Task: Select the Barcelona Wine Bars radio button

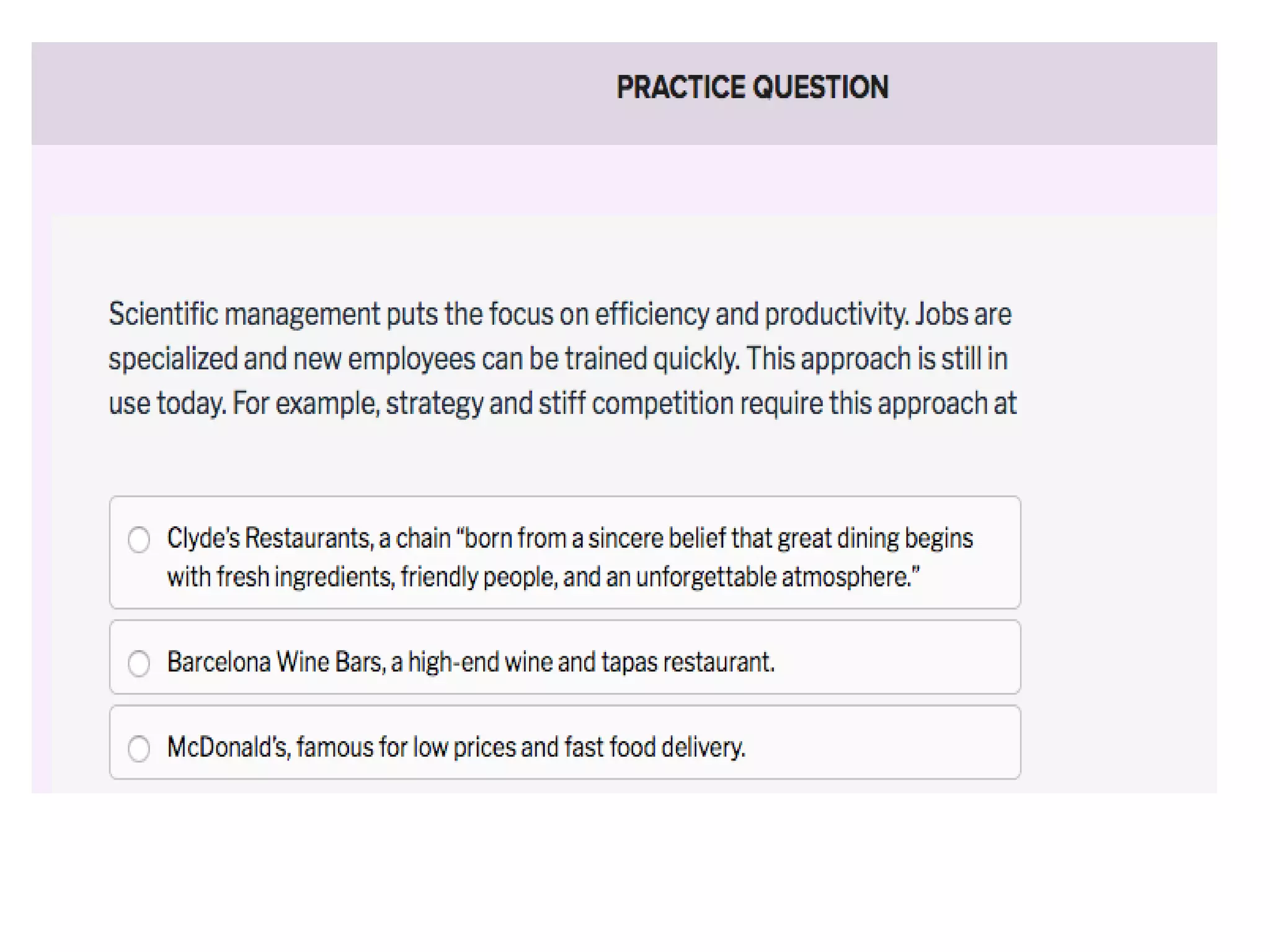Action: pos(139,663)
